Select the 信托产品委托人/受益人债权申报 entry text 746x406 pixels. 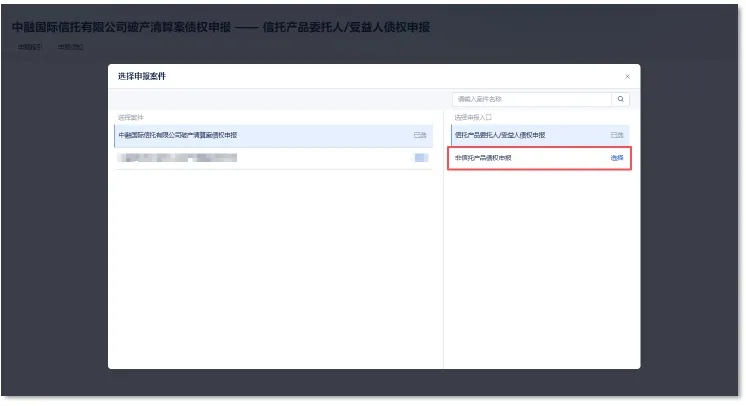point(500,135)
